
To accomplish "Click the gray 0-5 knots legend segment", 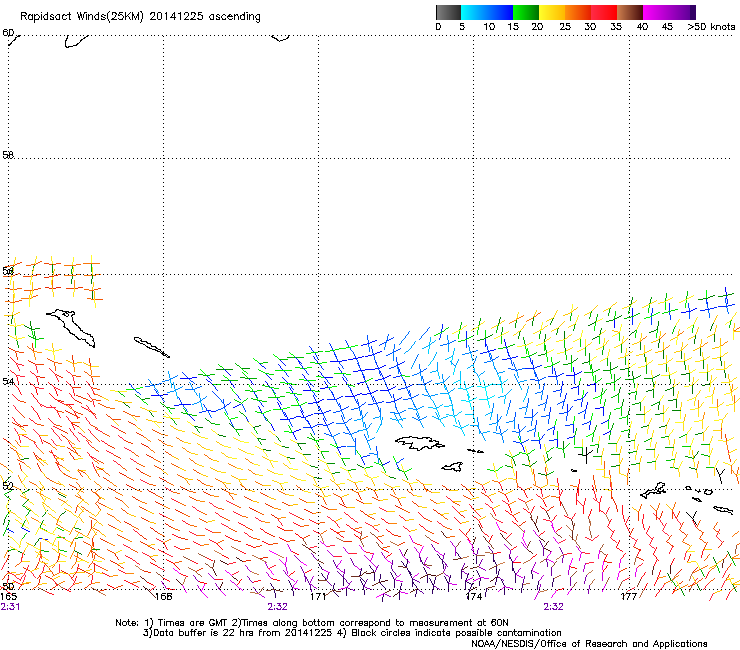I will 448,12.
